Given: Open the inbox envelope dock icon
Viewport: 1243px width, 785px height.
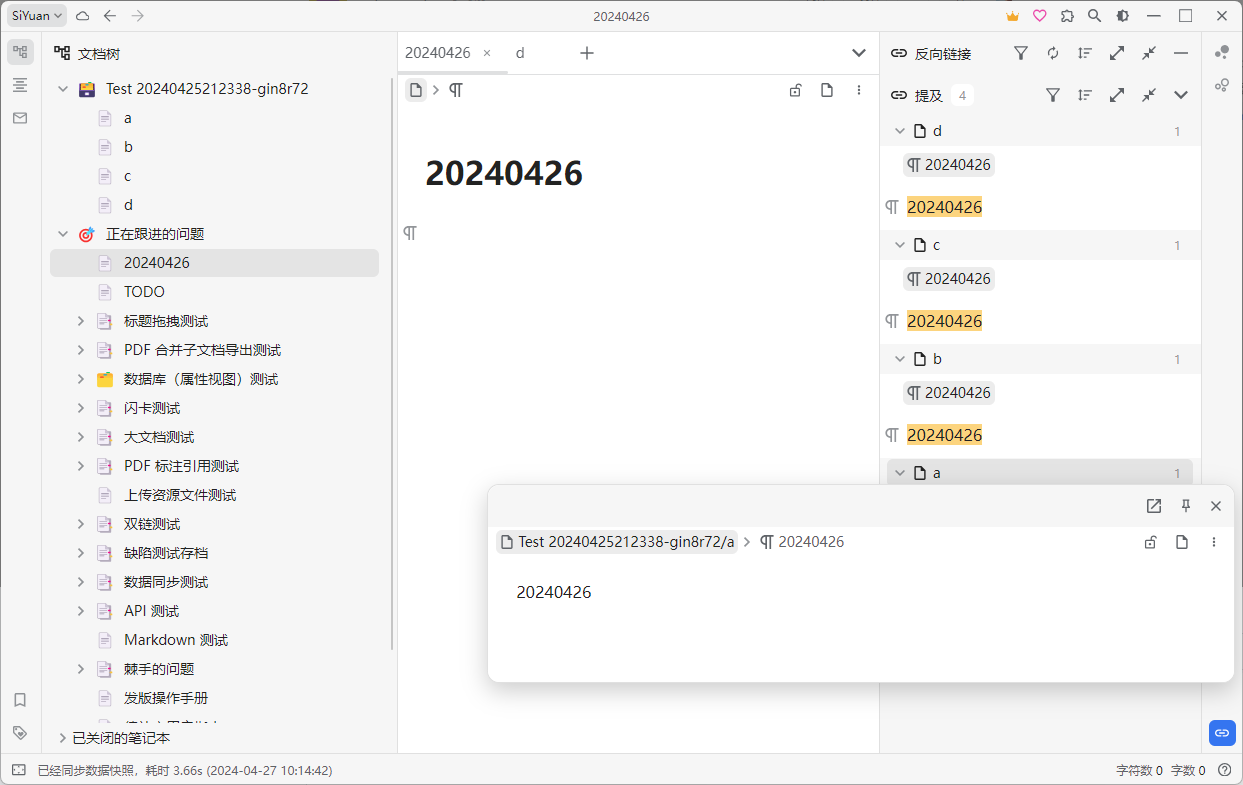Looking at the screenshot, I should tap(20, 118).
